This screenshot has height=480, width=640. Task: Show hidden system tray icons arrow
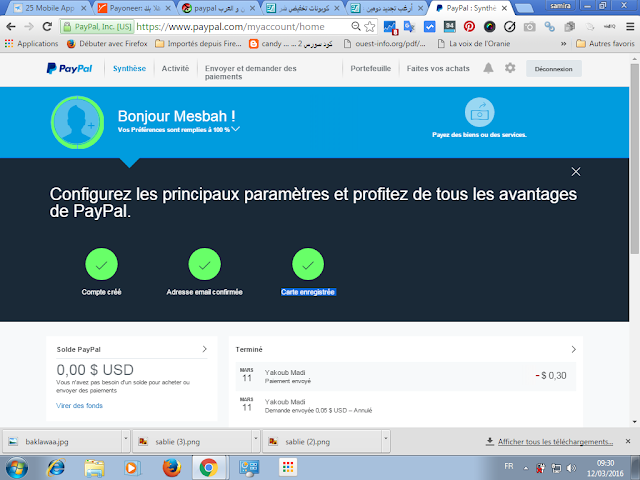[526, 468]
